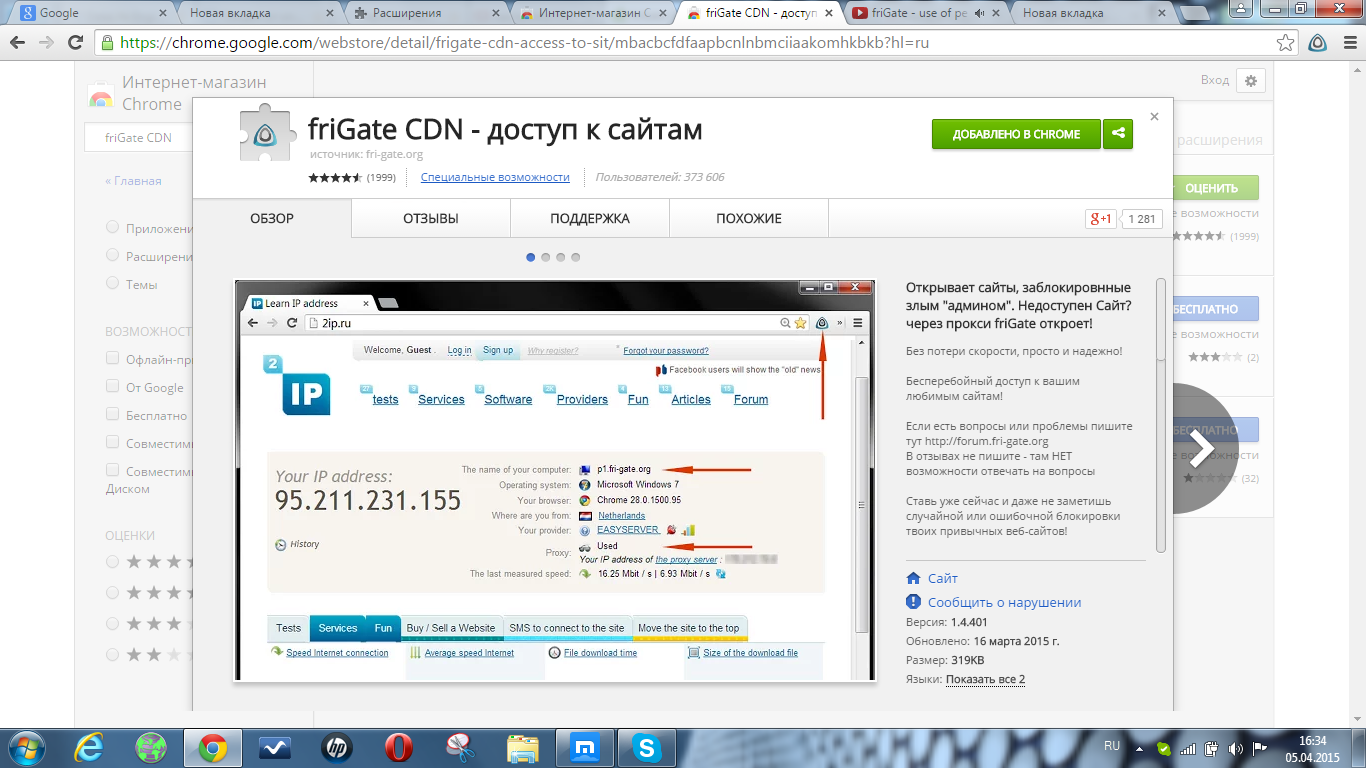This screenshot has width=1366, height=768.
Task: Reload the page with refresh icon
Action: pos(75,43)
